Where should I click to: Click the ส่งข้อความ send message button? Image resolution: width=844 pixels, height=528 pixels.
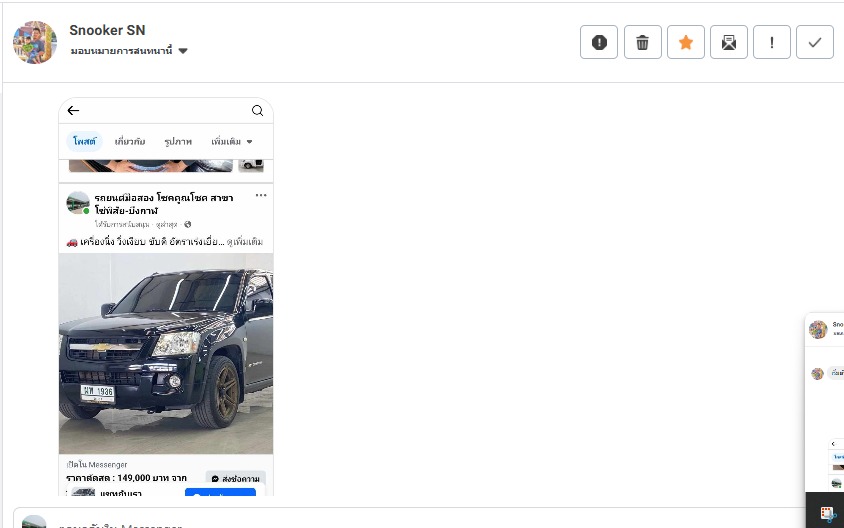pyautogui.click(x=236, y=478)
